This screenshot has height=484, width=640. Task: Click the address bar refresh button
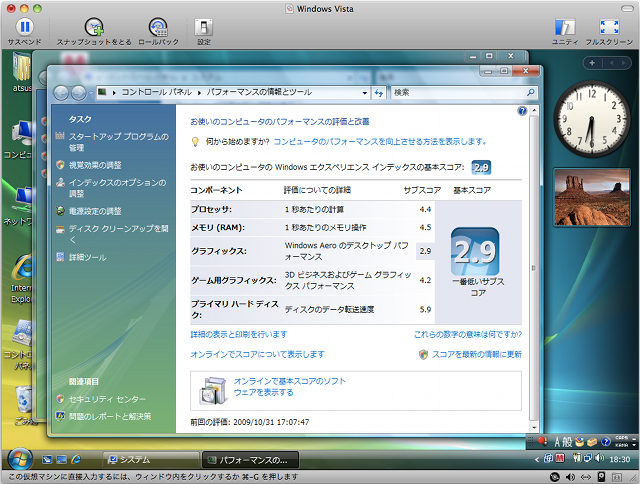point(377,92)
